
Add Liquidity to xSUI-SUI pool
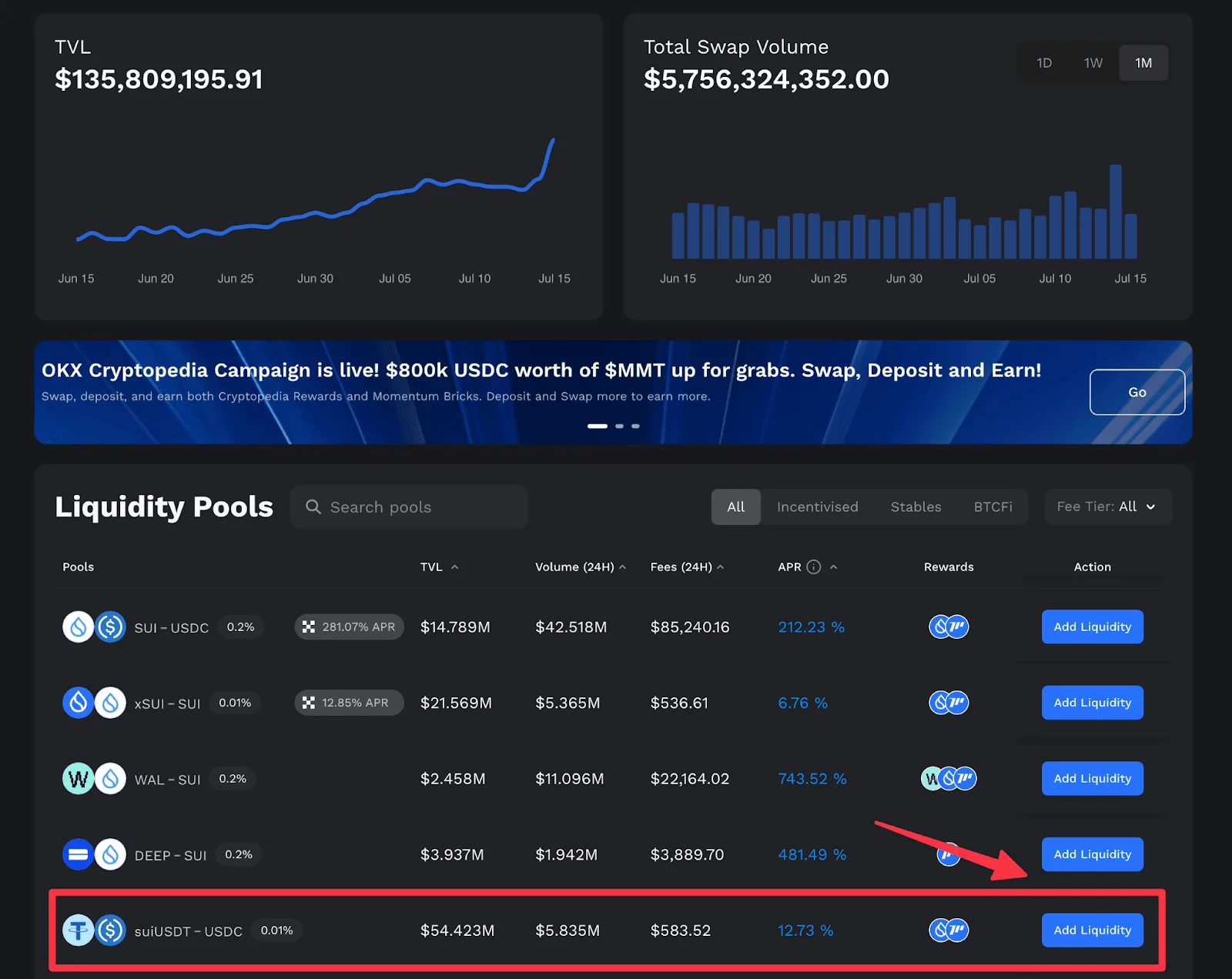tap(1093, 703)
